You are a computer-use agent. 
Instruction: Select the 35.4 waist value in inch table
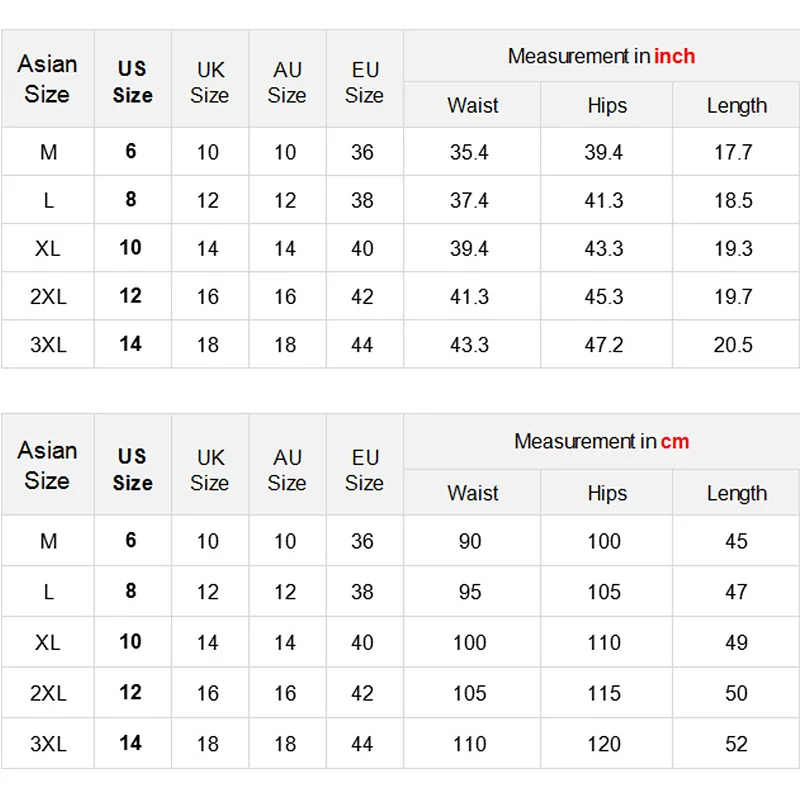pyautogui.click(x=469, y=153)
